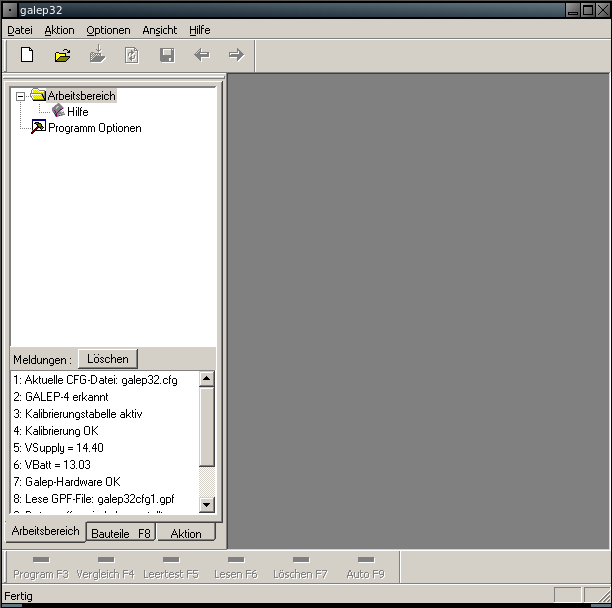Viewport: 612px width, 608px height.
Task: Open the Optionen menu
Action: click(108, 30)
